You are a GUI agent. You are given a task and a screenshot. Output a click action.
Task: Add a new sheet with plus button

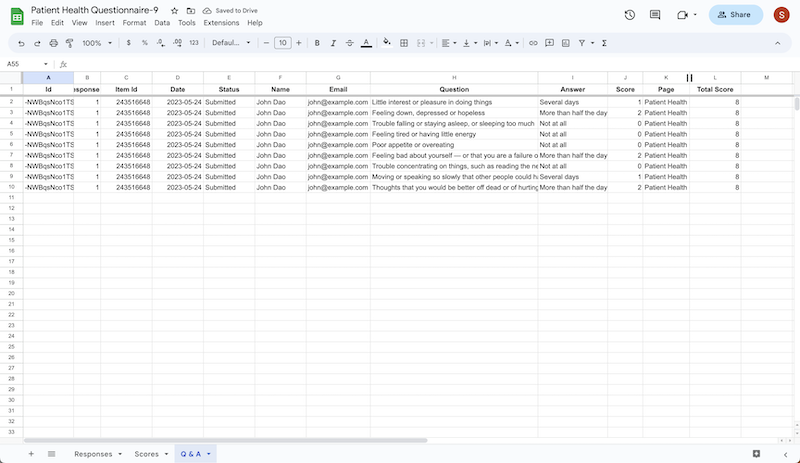[31, 454]
